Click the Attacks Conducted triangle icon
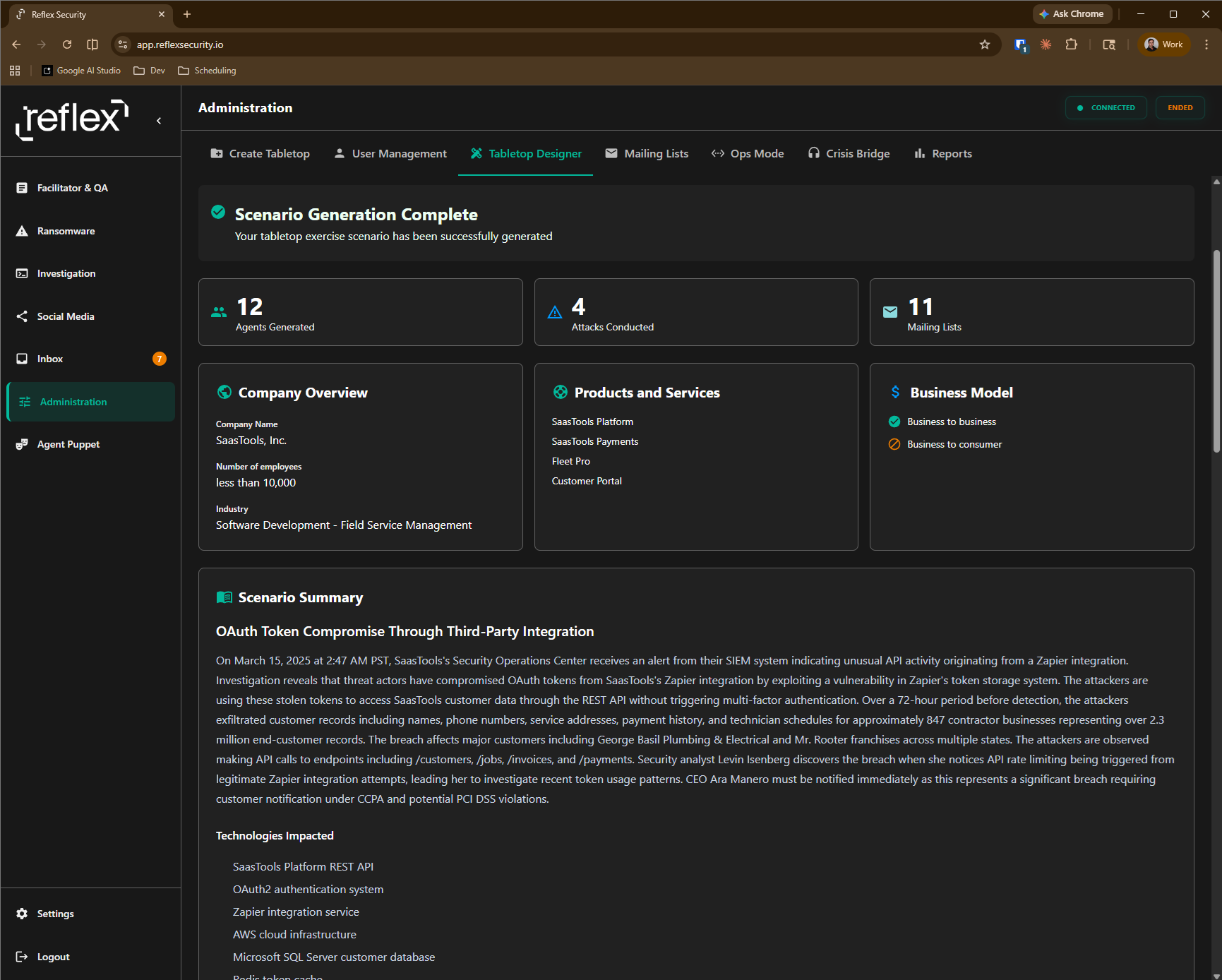The width and height of the screenshot is (1222, 980). (x=555, y=312)
